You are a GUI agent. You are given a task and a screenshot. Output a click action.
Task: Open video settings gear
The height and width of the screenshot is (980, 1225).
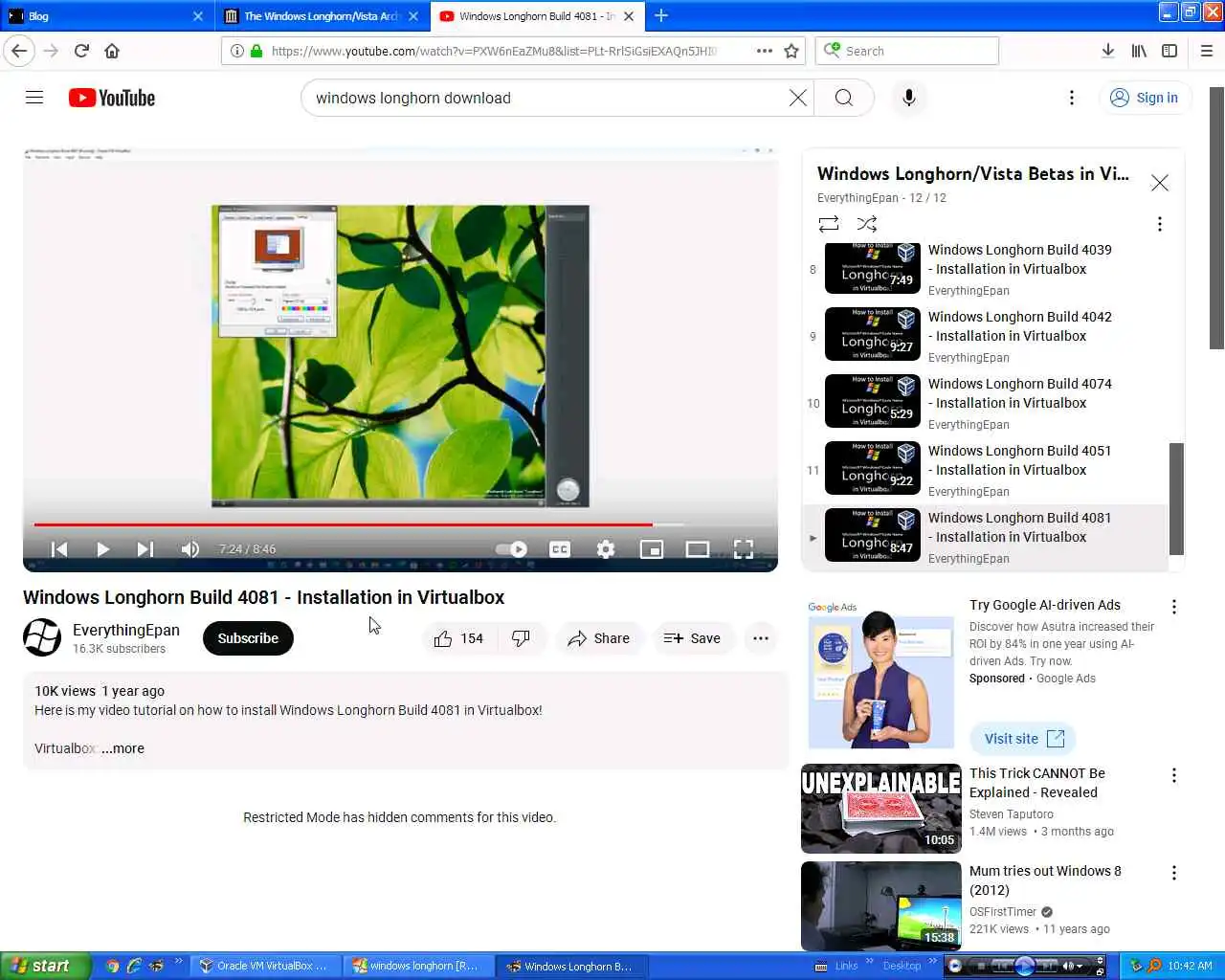tap(605, 549)
